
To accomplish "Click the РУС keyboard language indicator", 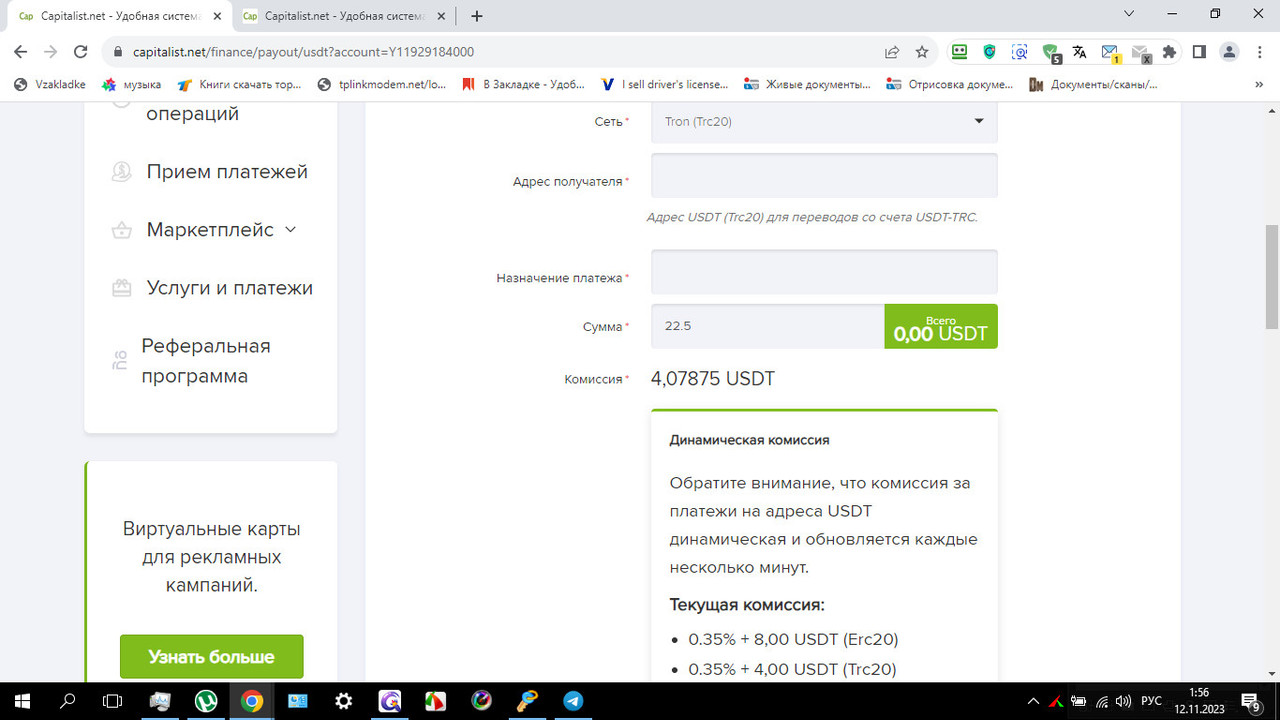I will pyautogui.click(x=1151, y=701).
